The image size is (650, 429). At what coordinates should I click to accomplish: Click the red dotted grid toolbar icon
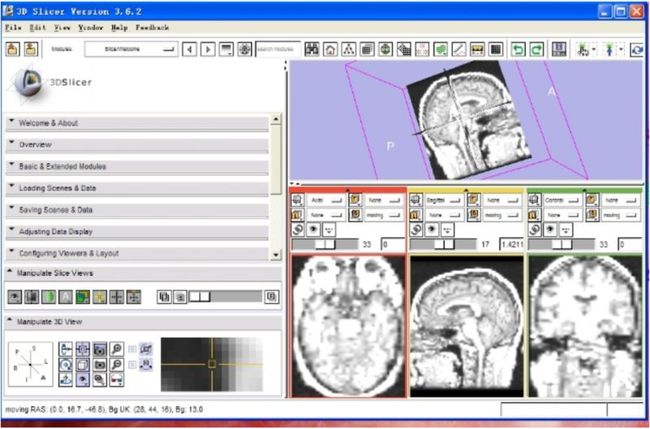pyautogui.click(x=422, y=49)
